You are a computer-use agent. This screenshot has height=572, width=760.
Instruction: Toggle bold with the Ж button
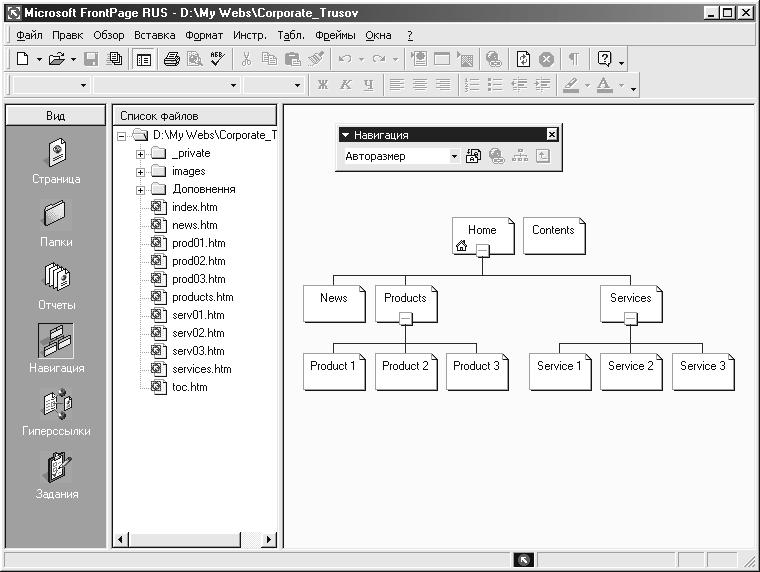coord(322,85)
